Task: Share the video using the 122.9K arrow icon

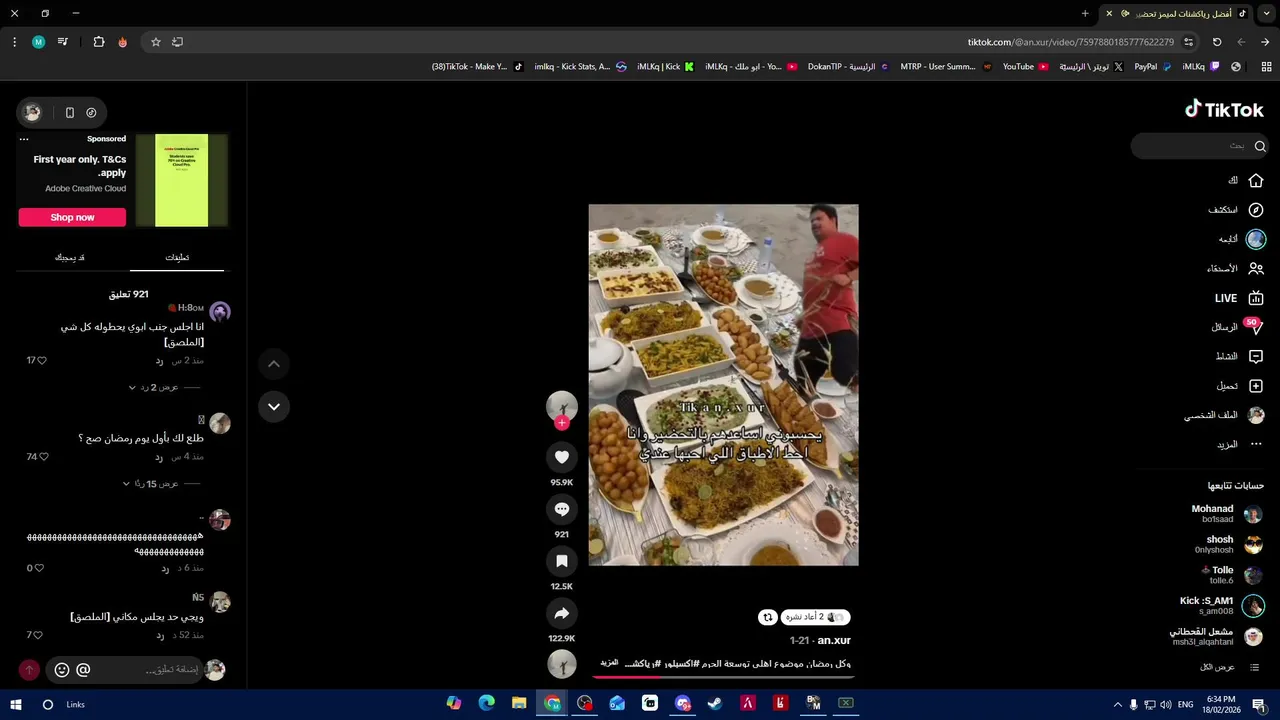Action: point(562,613)
